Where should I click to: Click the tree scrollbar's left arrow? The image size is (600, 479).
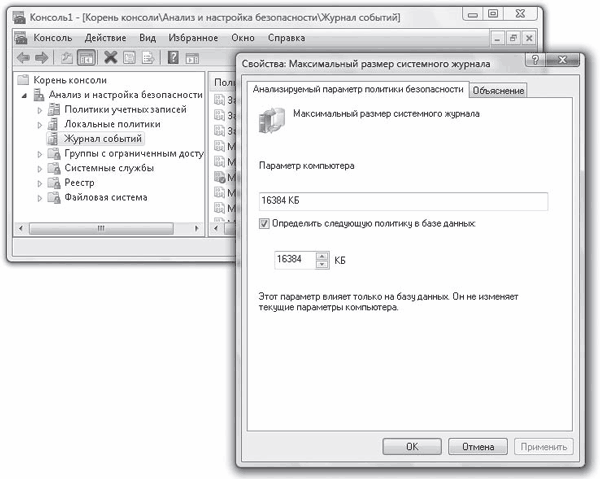point(21,228)
